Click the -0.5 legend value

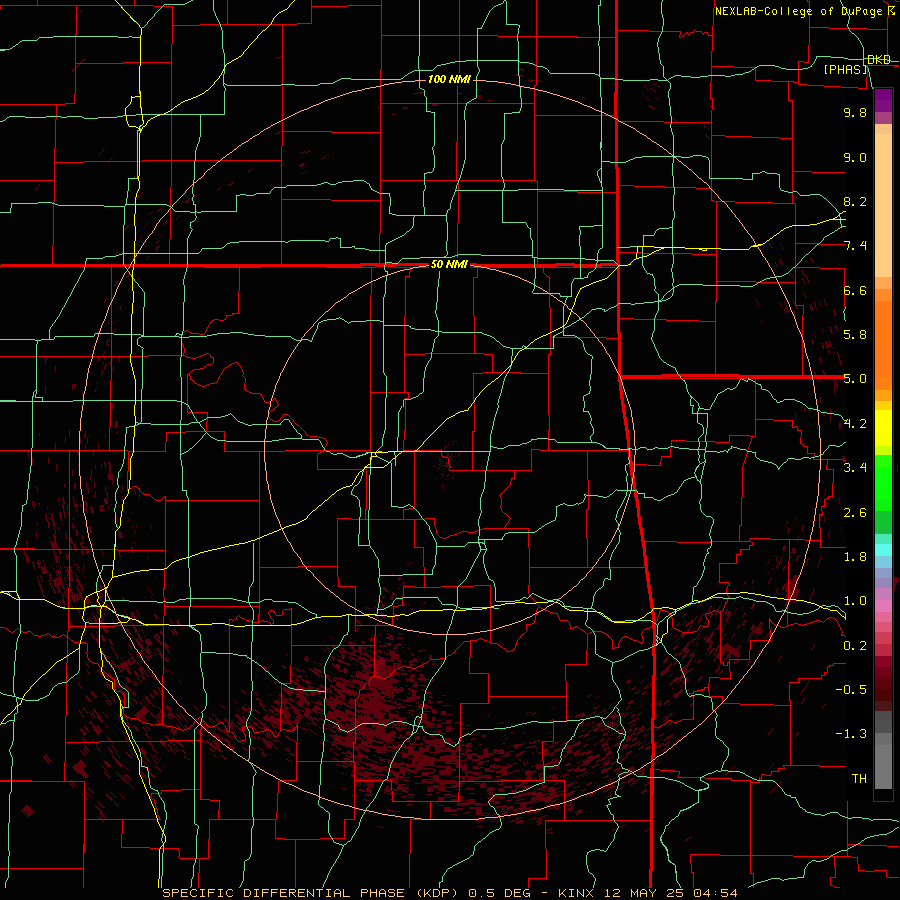click(x=851, y=690)
